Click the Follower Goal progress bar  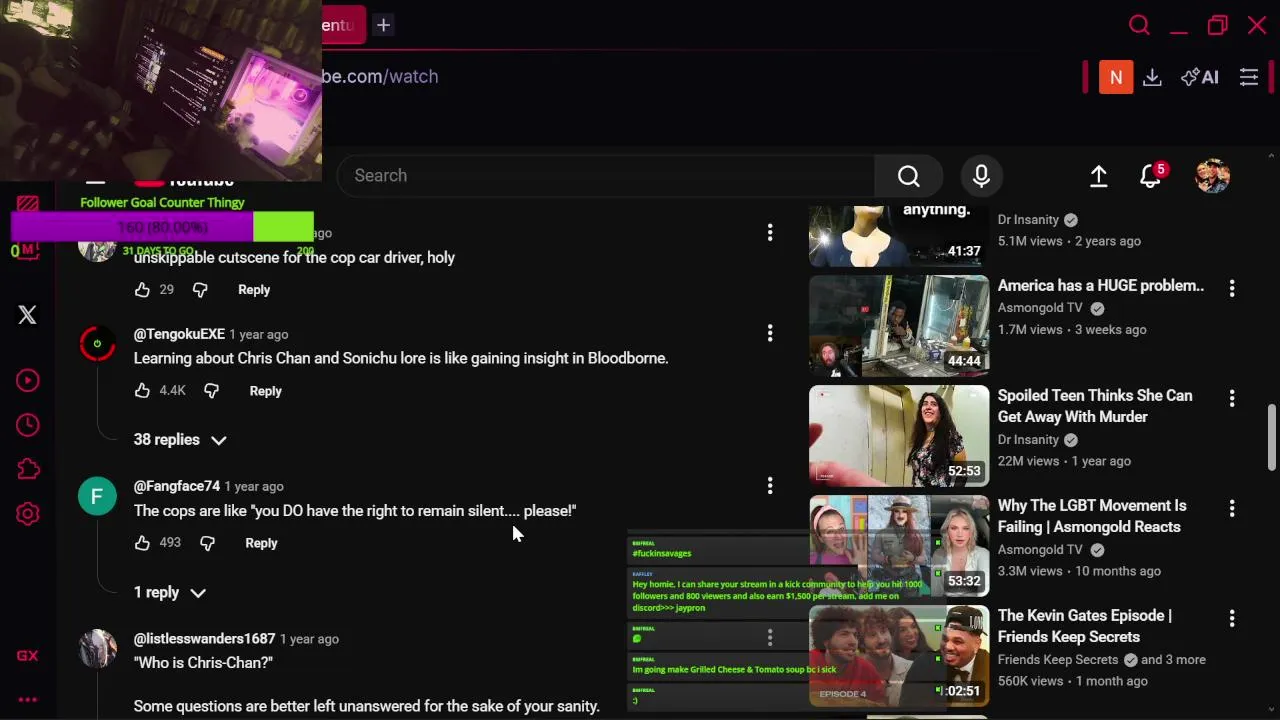pyautogui.click(x=162, y=227)
